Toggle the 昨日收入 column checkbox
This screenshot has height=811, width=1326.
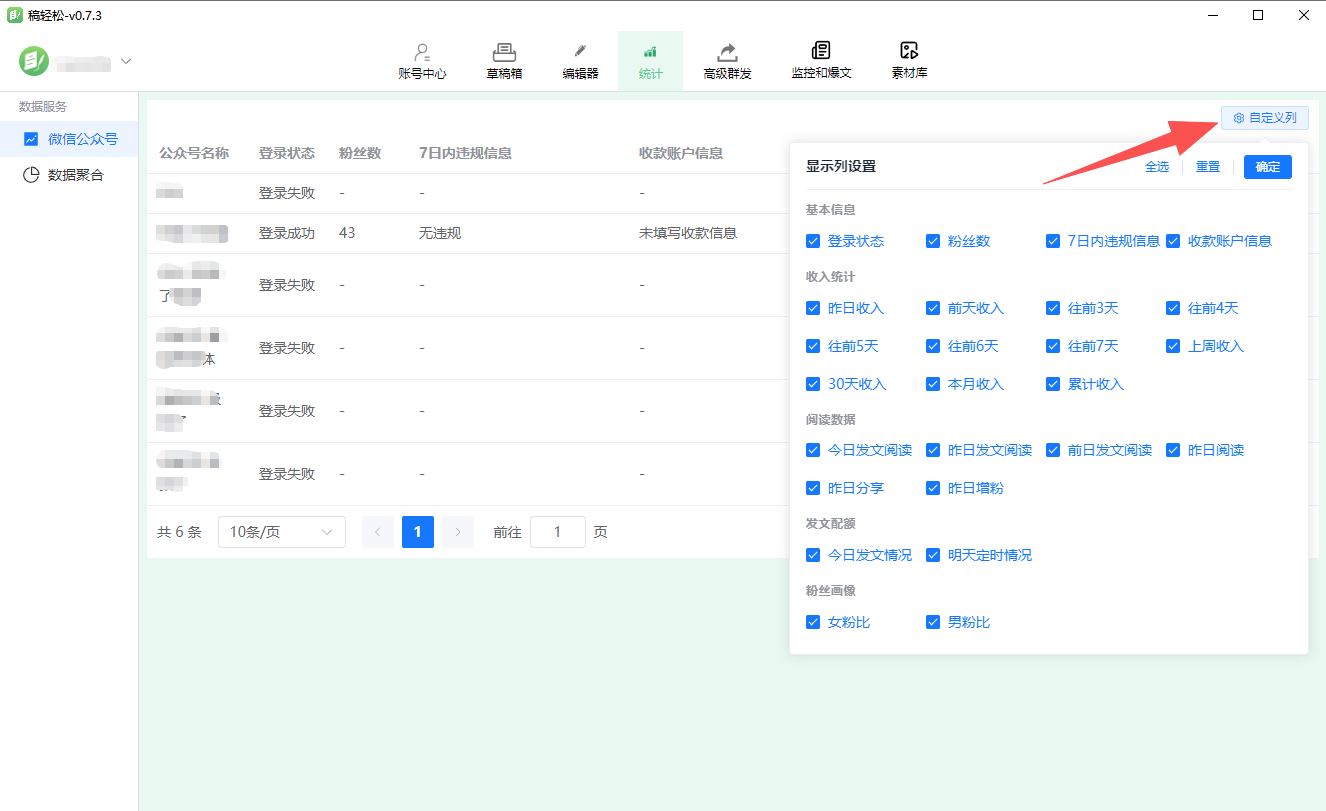tap(813, 308)
